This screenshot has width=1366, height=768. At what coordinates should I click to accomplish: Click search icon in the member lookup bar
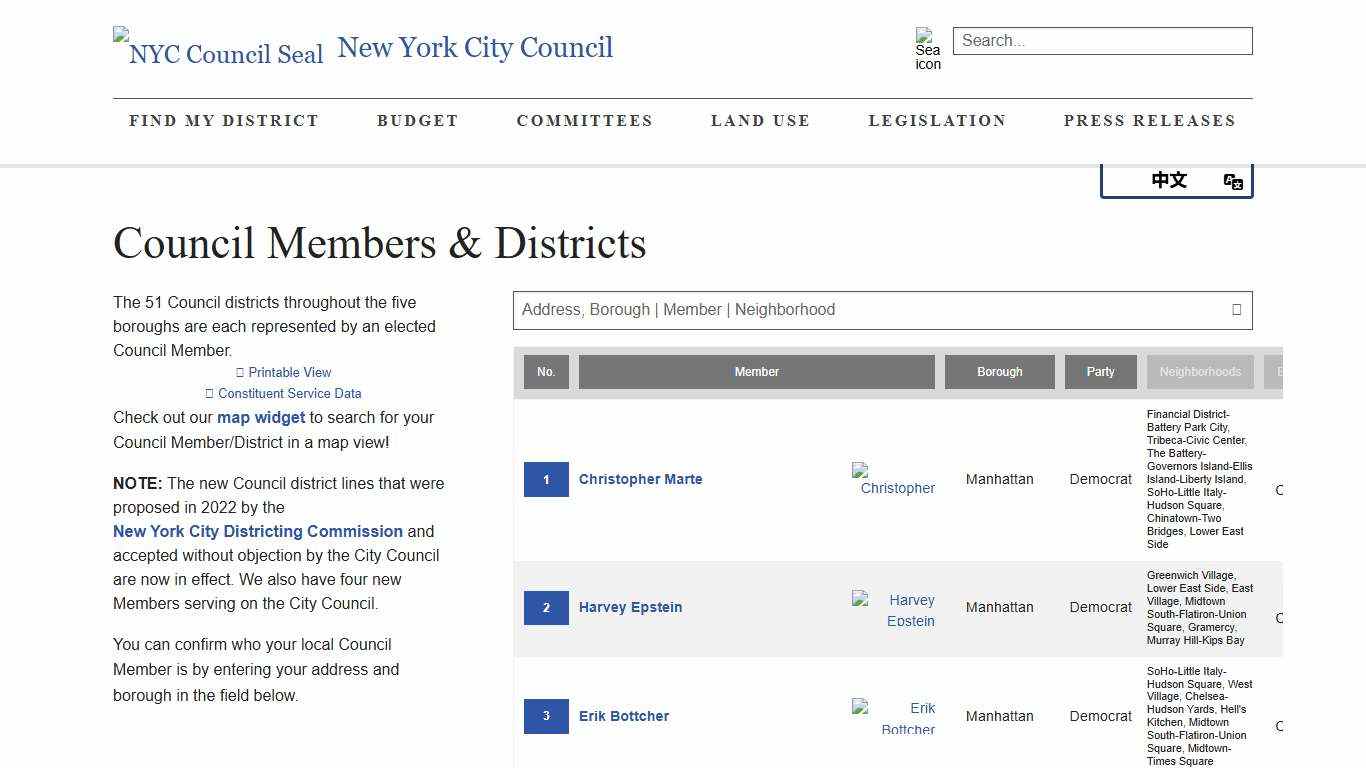pyautogui.click(x=1236, y=310)
